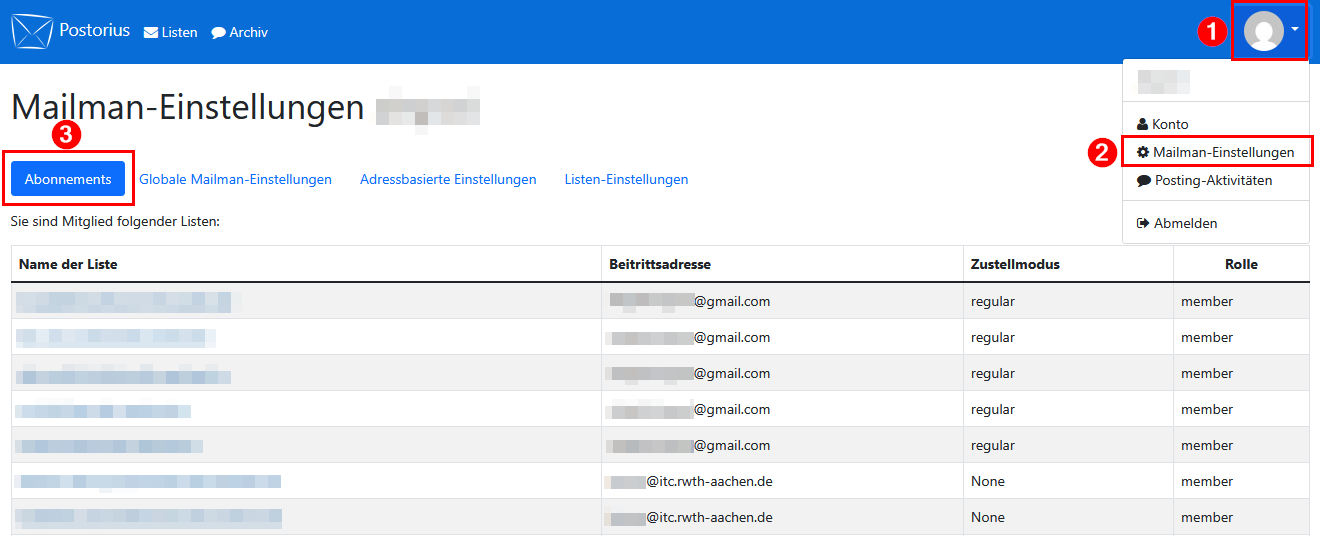Click the gear icon beside Mailman-Einstellungen
The width and height of the screenshot is (1320, 536).
click(1143, 152)
